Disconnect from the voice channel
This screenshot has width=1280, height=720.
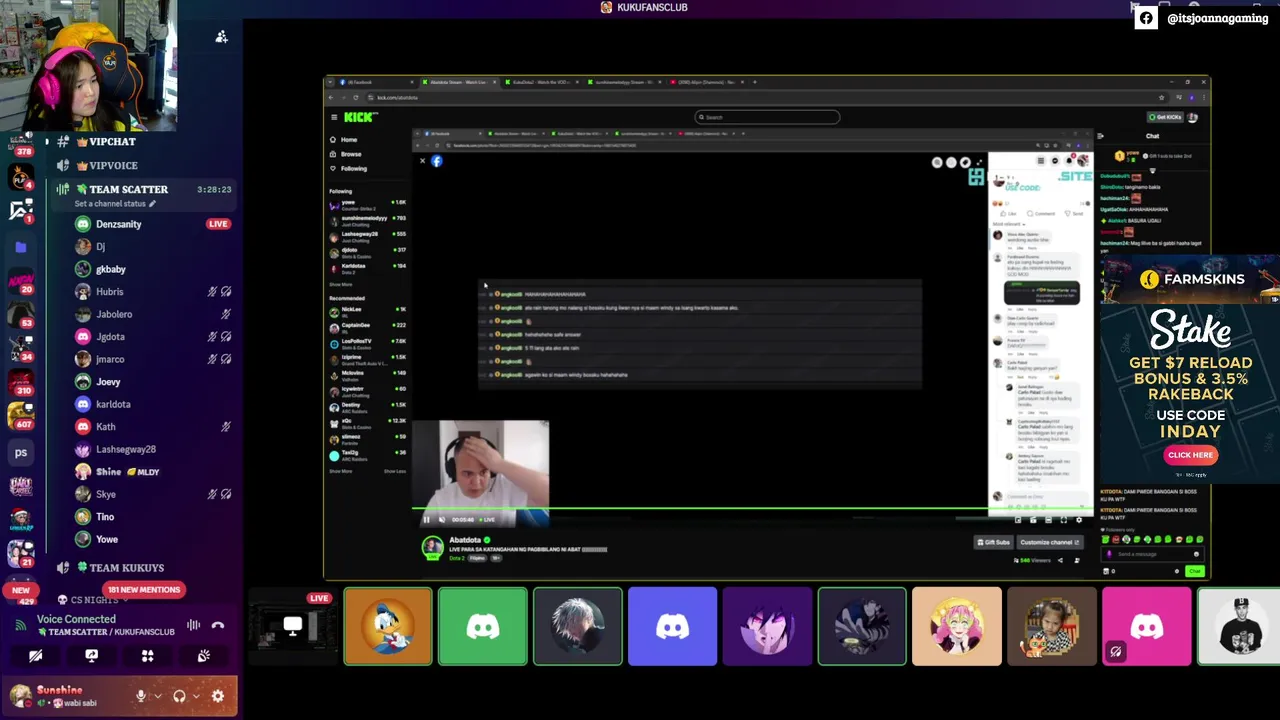[218, 625]
